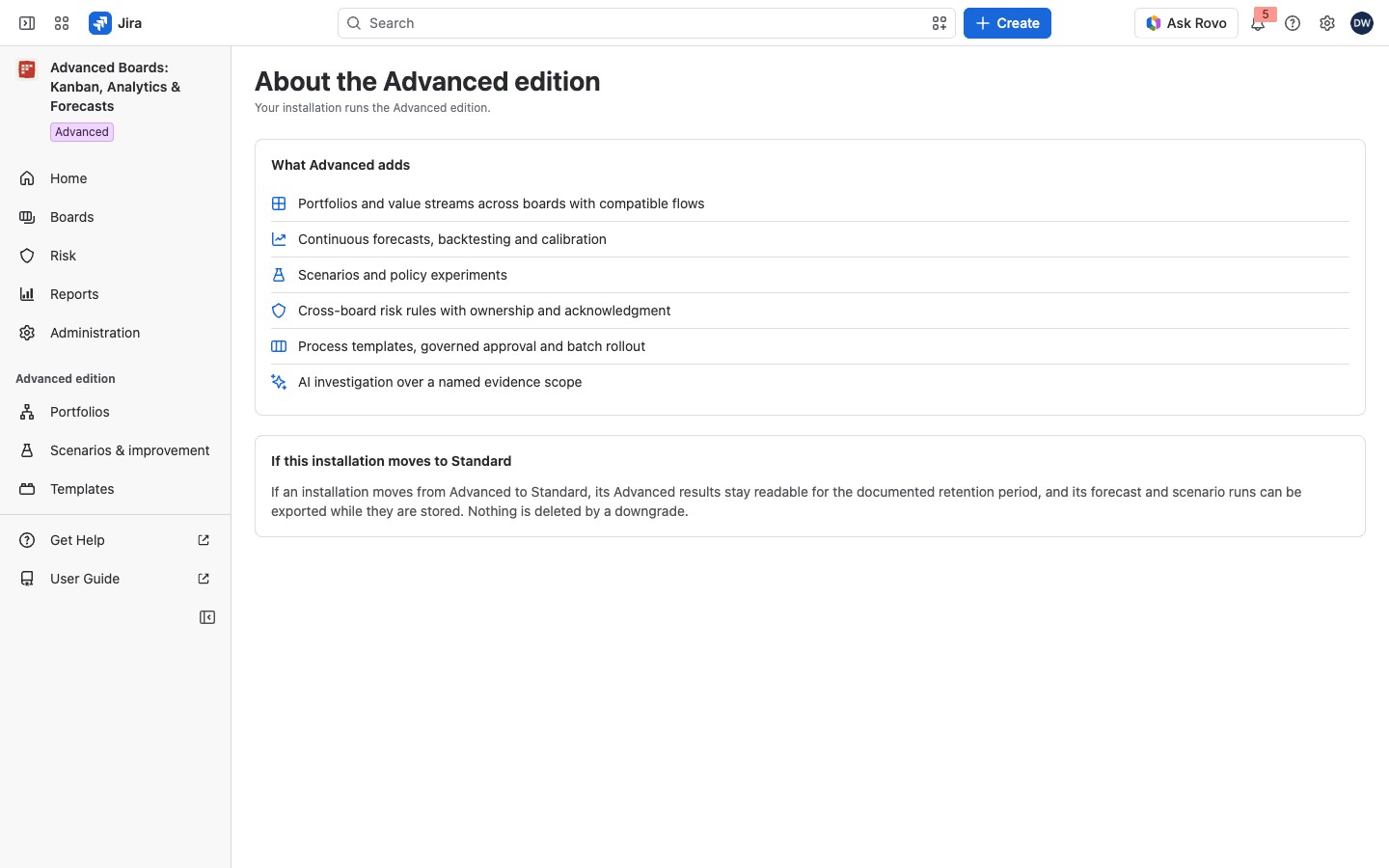1389x868 pixels.
Task: Click the Scenarios flask feature icon
Action: [x=279, y=275]
